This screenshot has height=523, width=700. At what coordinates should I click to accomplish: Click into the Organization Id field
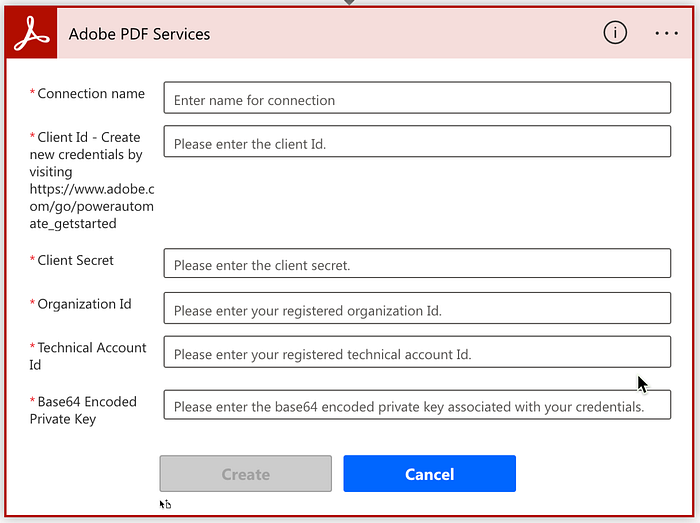(x=417, y=308)
